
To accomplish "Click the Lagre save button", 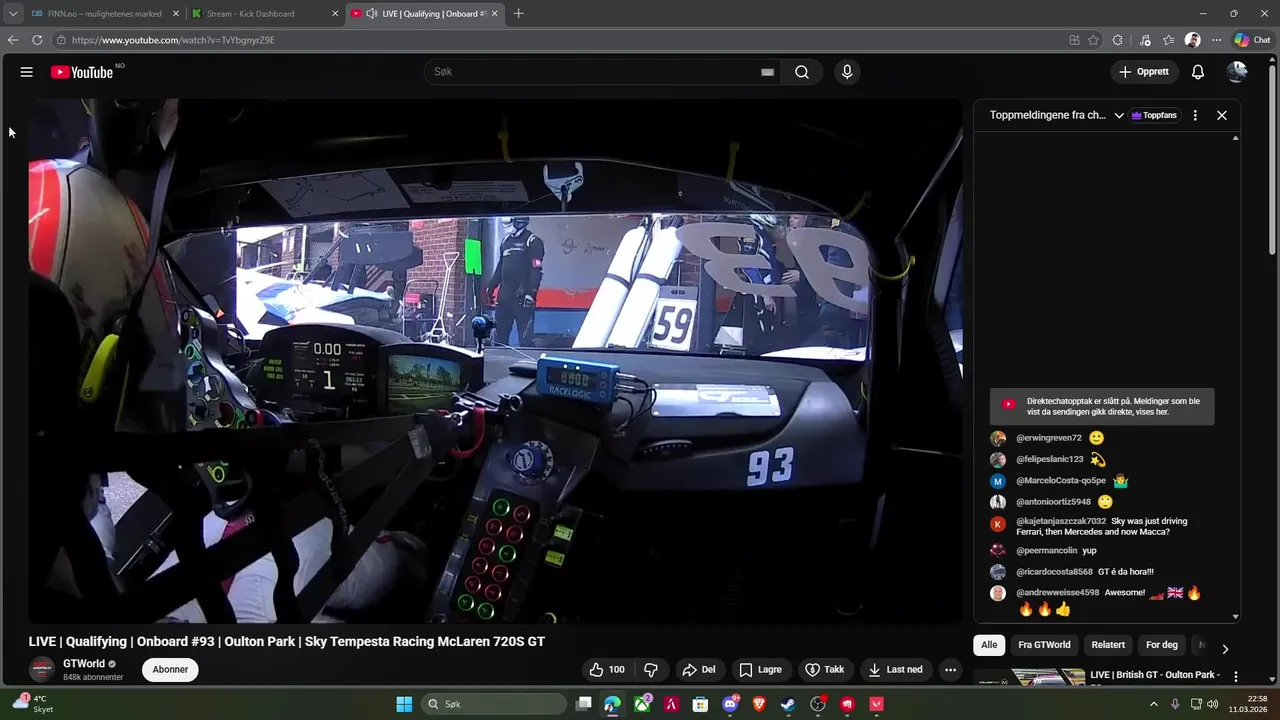I will (760, 670).
